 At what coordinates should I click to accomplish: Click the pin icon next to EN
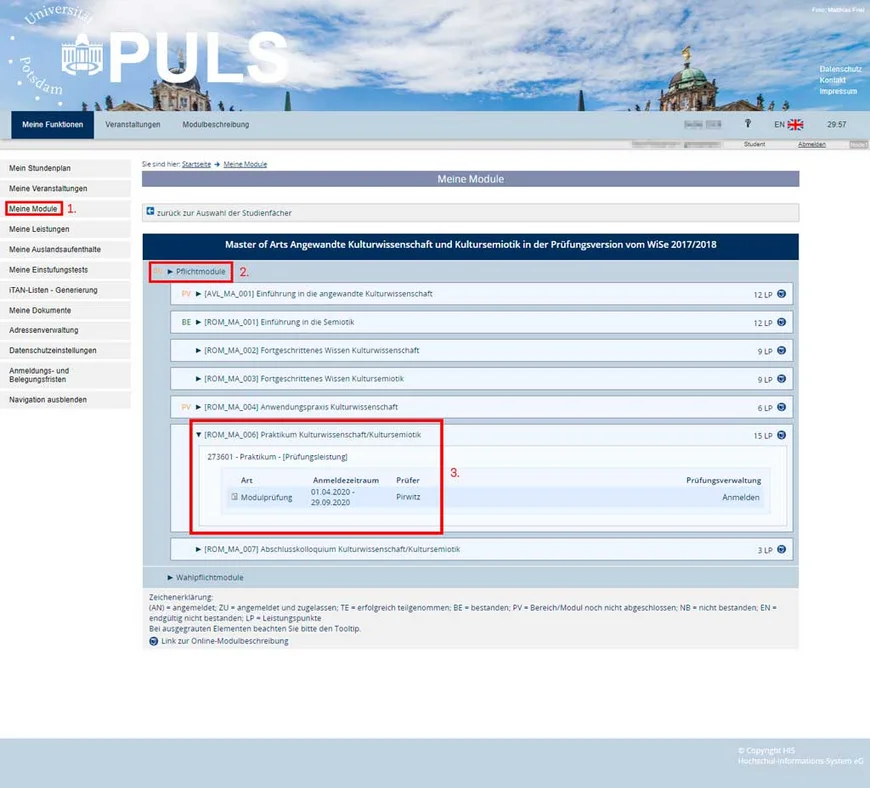pyautogui.click(x=747, y=123)
